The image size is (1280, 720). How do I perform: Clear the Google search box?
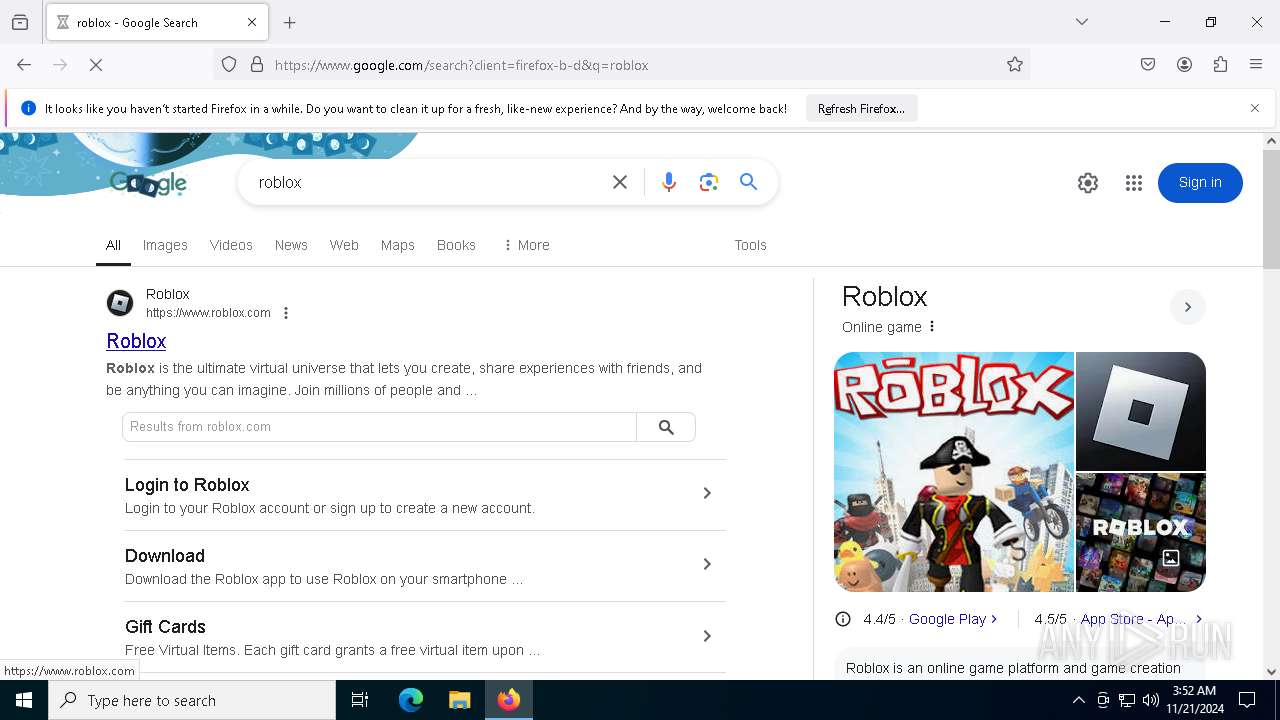[620, 182]
